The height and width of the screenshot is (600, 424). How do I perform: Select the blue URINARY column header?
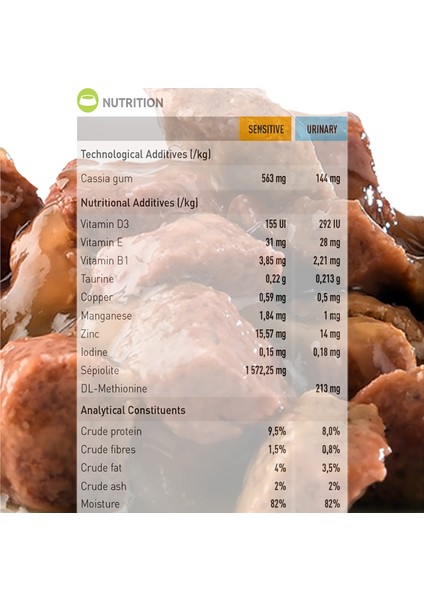click(321, 129)
